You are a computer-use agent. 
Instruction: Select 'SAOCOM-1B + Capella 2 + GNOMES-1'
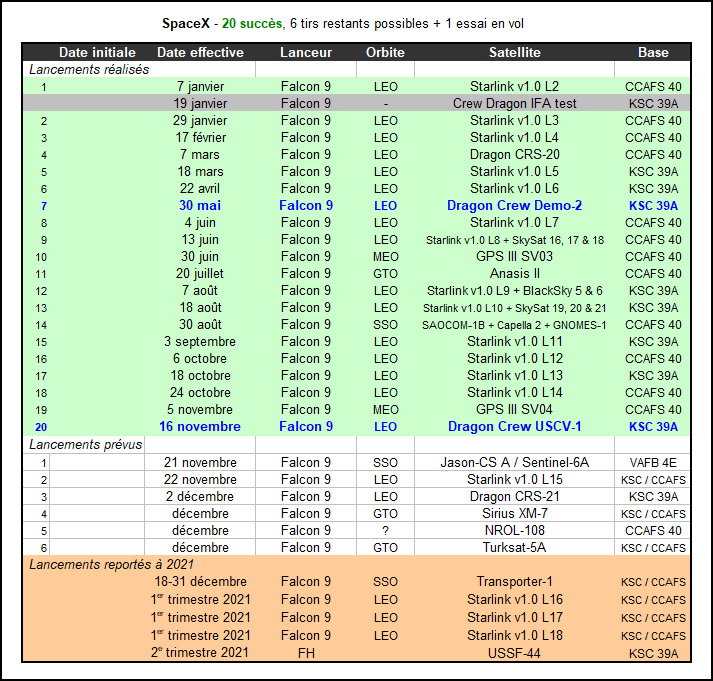coord(514,325)
